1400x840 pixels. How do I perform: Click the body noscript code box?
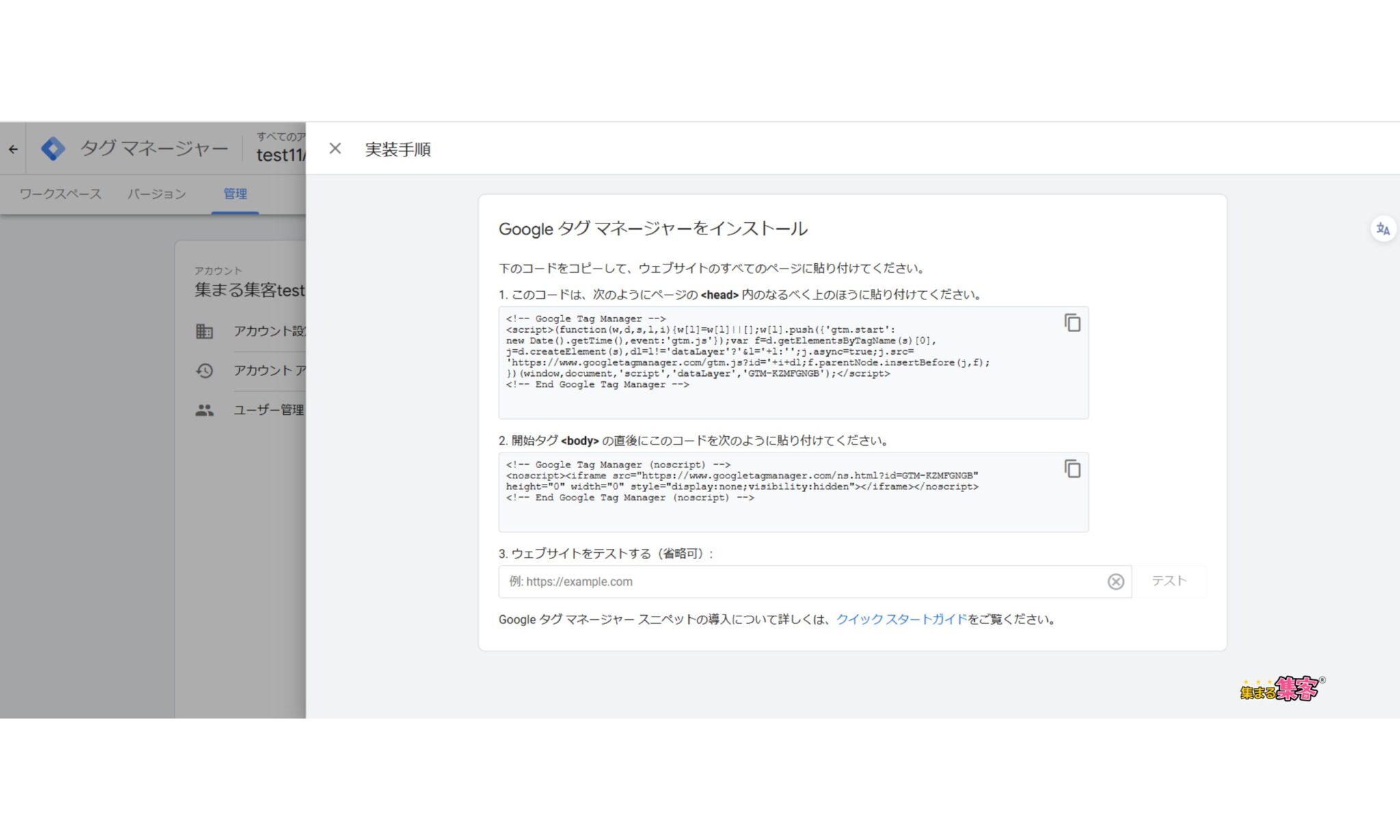(x=793, y=492)
